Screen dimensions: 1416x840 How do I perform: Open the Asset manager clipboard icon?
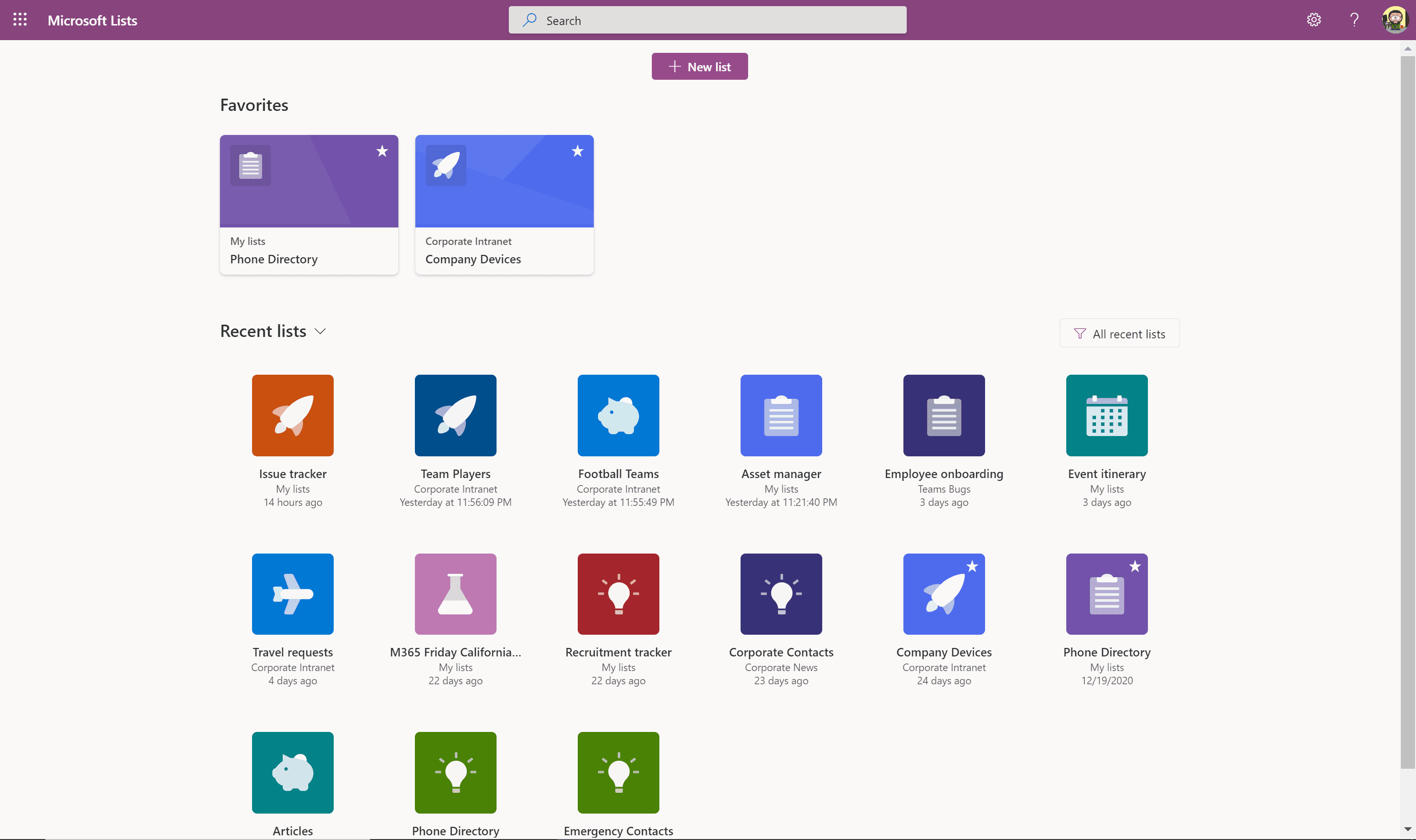[781, 415]
